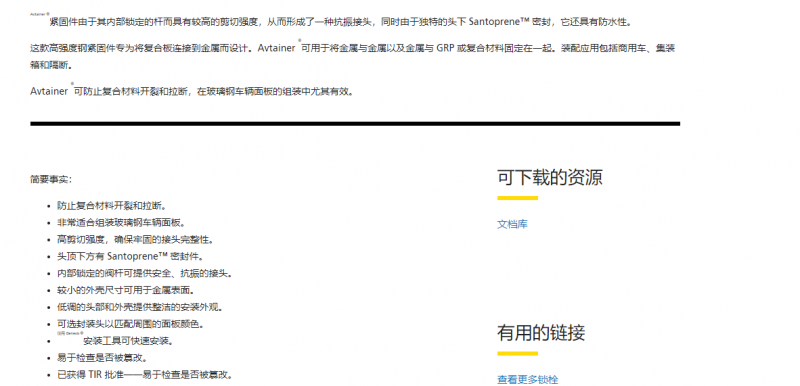Click bullet text 内部锁定的阀杆可提供安全
Screen dimensions: 800x386
[145, 273]
